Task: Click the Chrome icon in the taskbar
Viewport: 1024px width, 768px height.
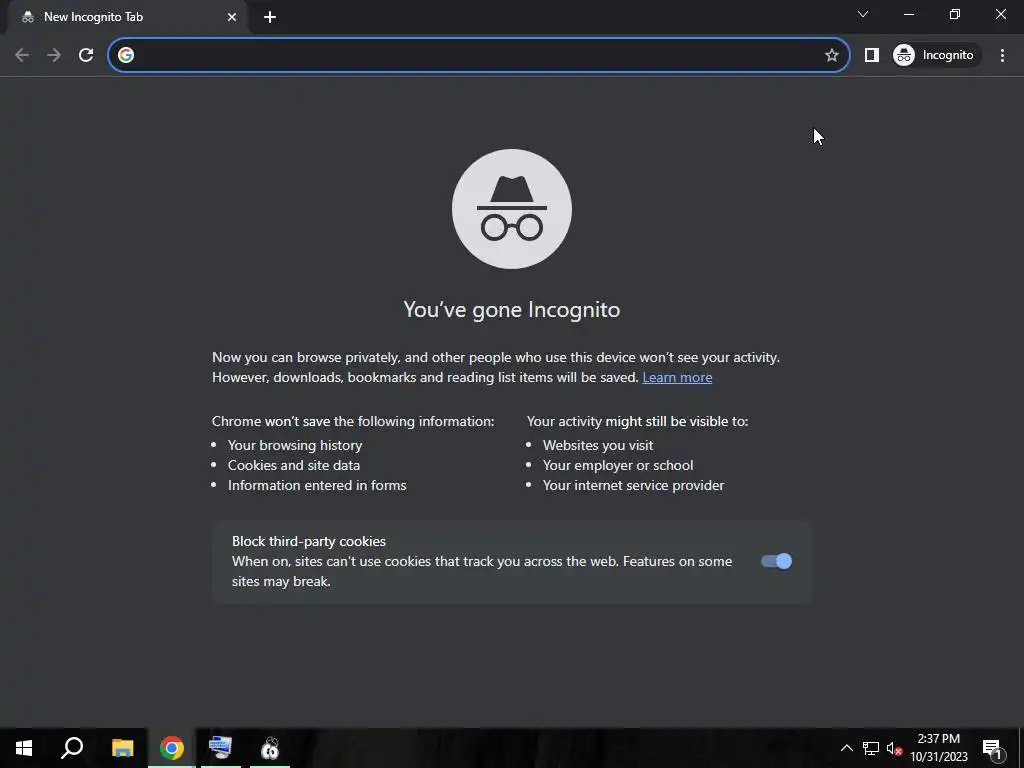Action: [172, 748]
